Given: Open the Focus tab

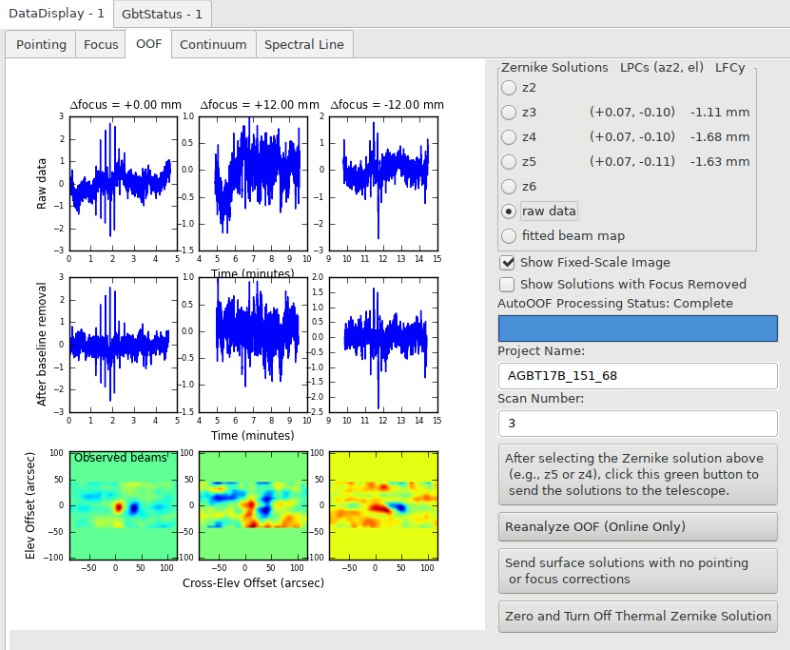Looking at the screenshot, I should 101,45.
